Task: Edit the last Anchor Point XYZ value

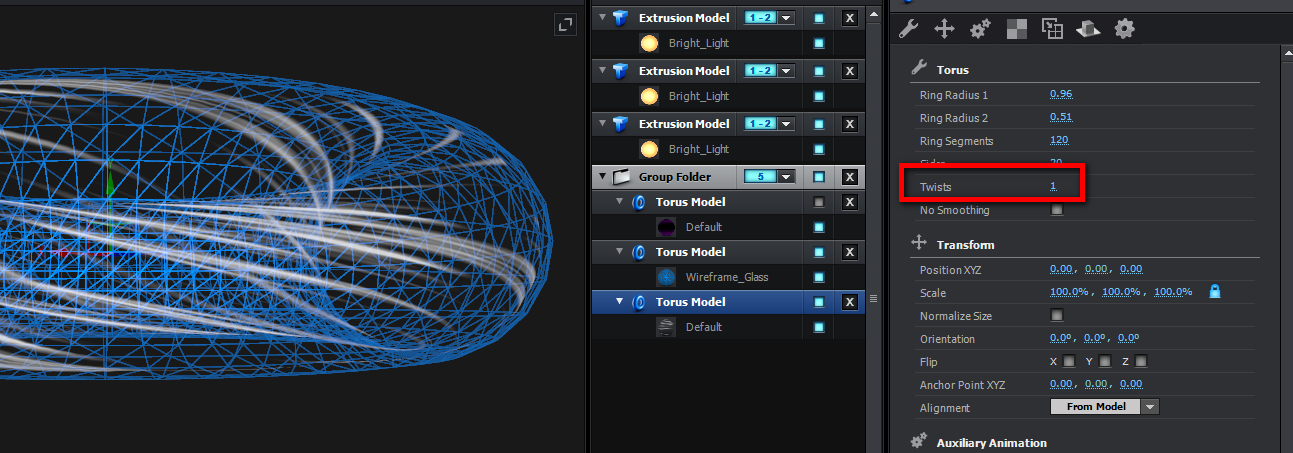Action: pos(1131,384)
